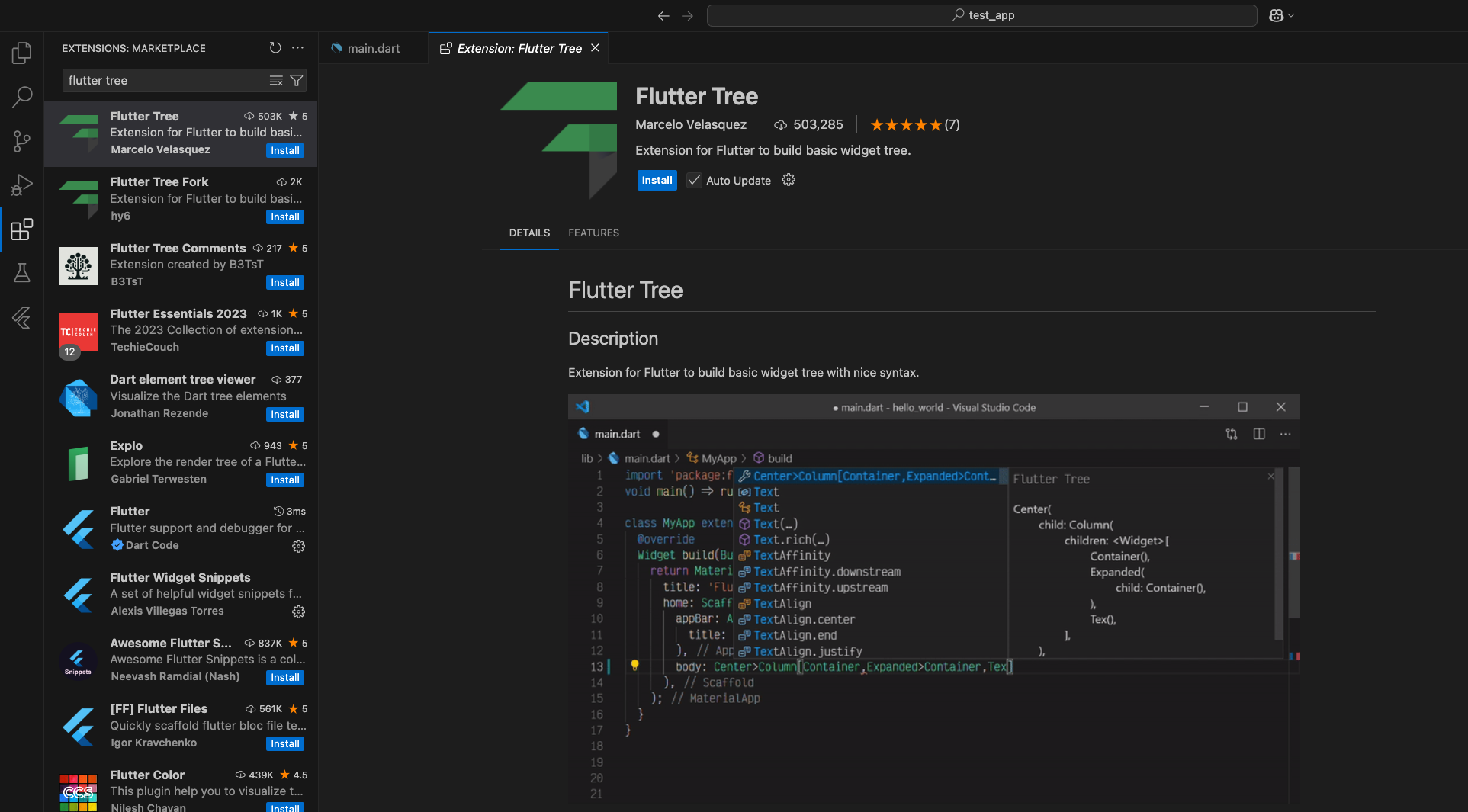Click the Dart element tree viewer icon
Image resolution: width=1468 pixels, height=812 pixels.
78,398
